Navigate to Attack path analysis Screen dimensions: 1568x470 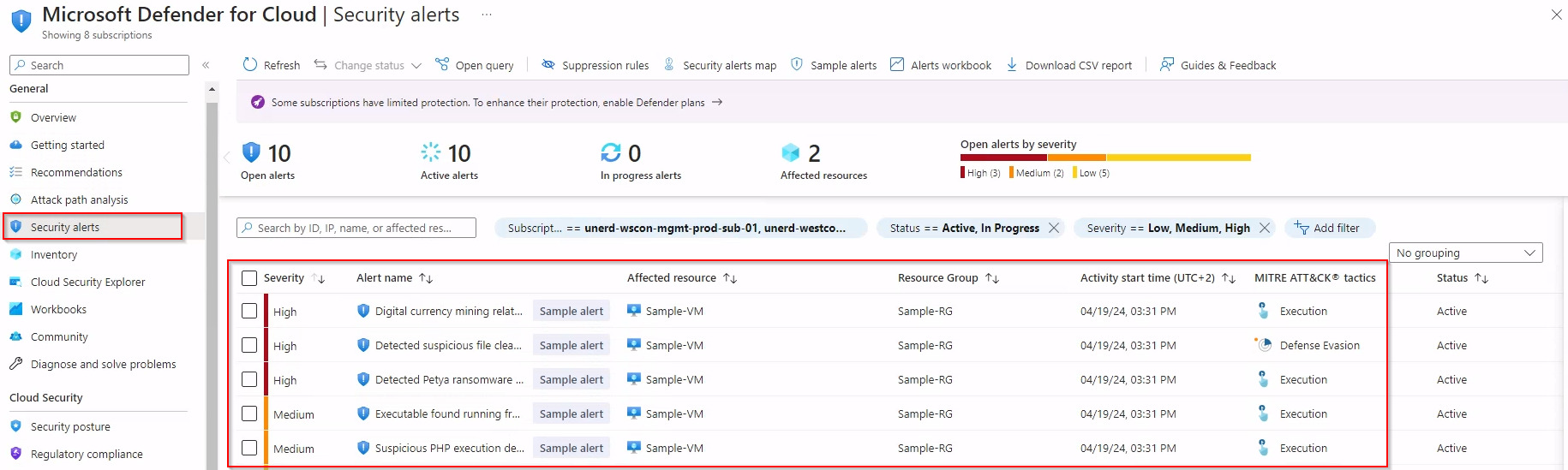tap(79, 199)
